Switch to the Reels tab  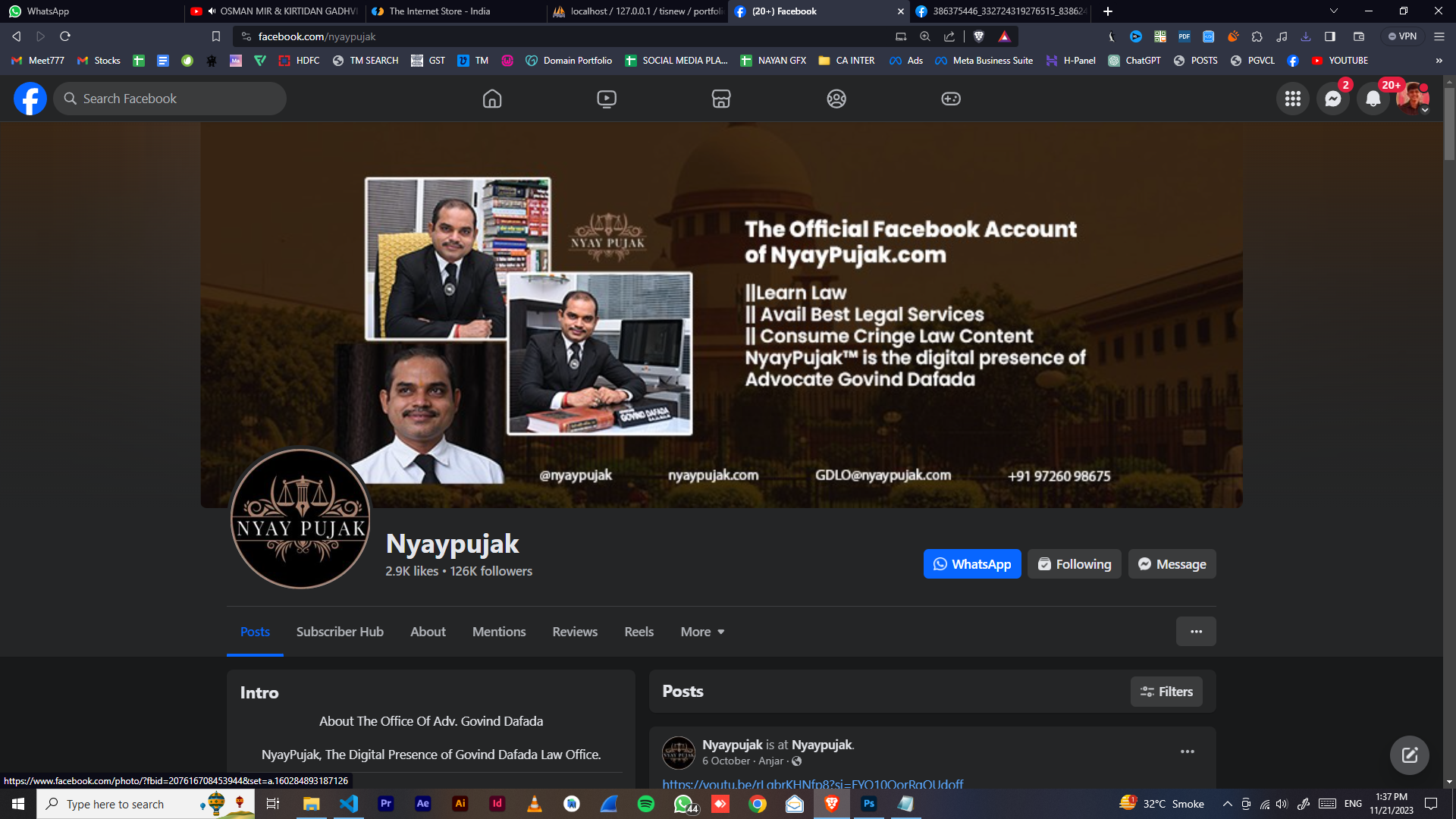coord(639,632)
